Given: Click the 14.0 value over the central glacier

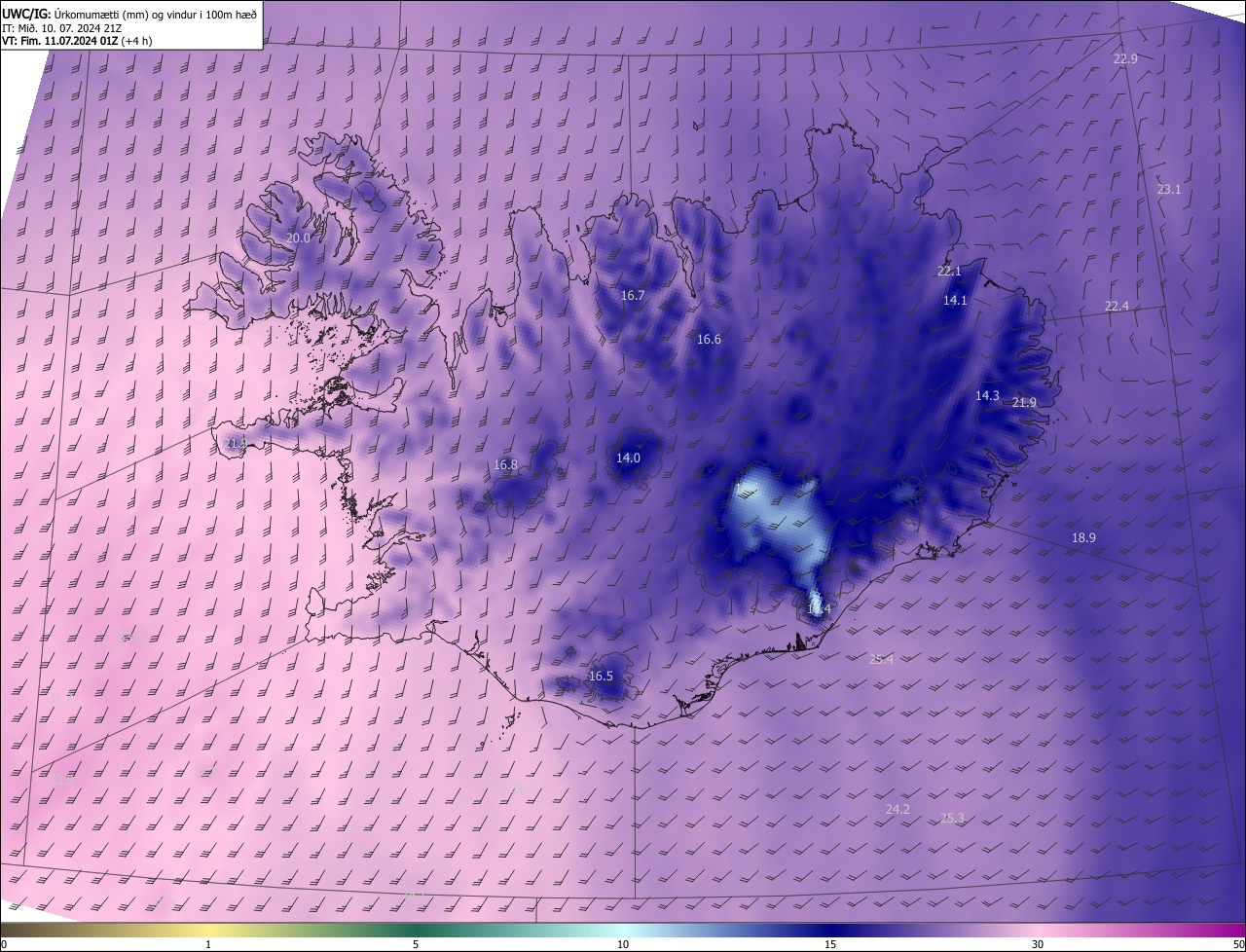Looking at the screenshot, I should tap(628, 458).
